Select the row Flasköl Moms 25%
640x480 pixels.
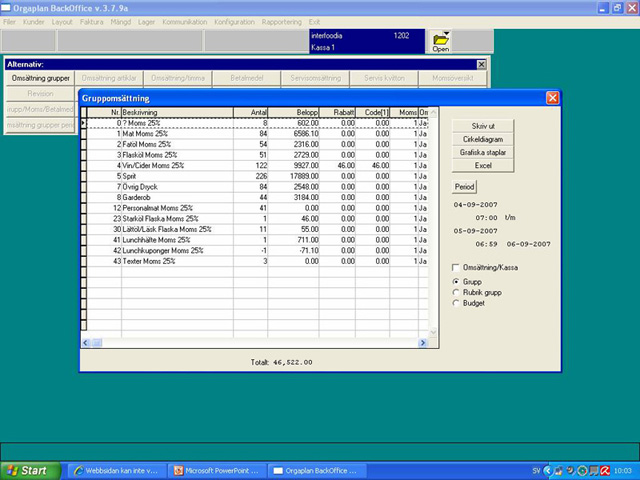pos(257,155)
